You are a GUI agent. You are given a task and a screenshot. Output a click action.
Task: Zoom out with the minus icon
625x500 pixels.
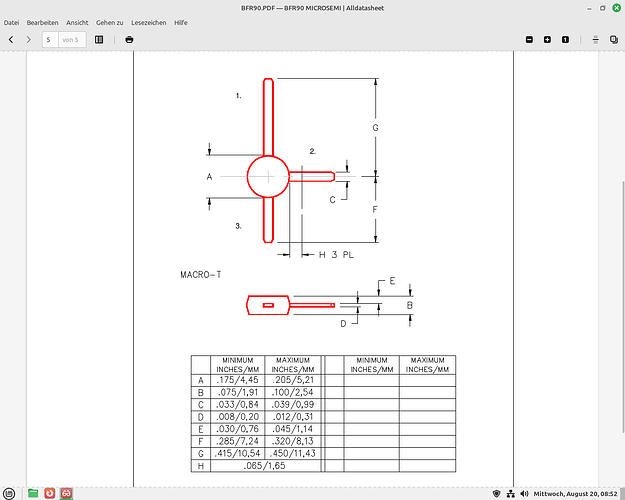click(530, 39)
